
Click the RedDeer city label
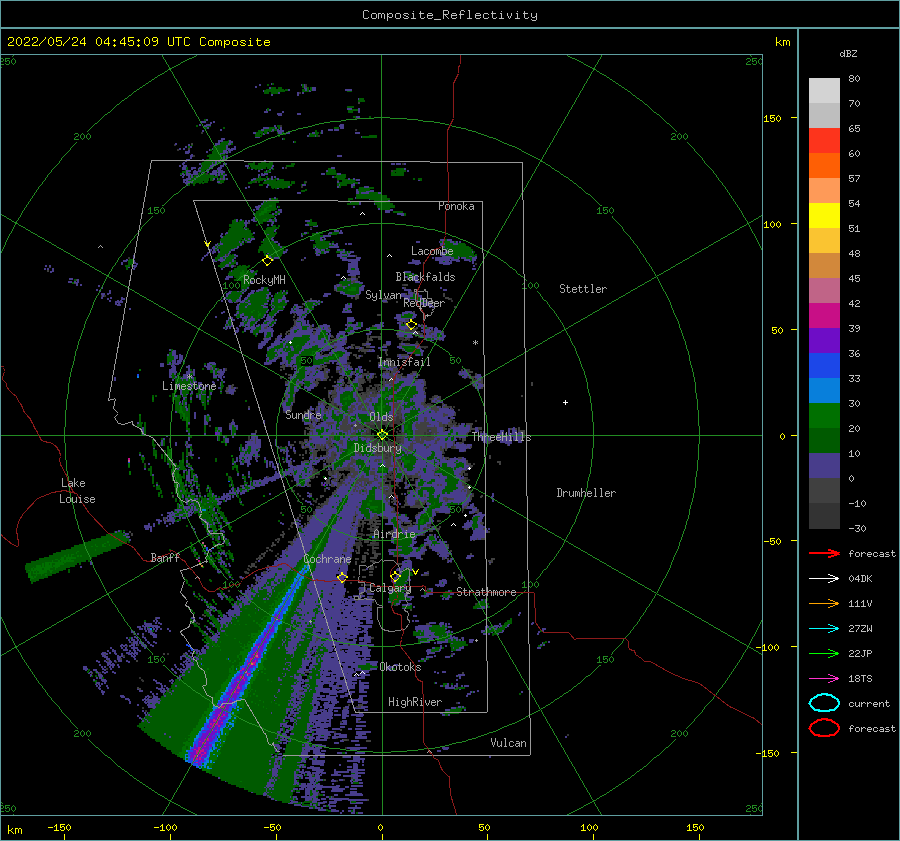pos(424,303)
